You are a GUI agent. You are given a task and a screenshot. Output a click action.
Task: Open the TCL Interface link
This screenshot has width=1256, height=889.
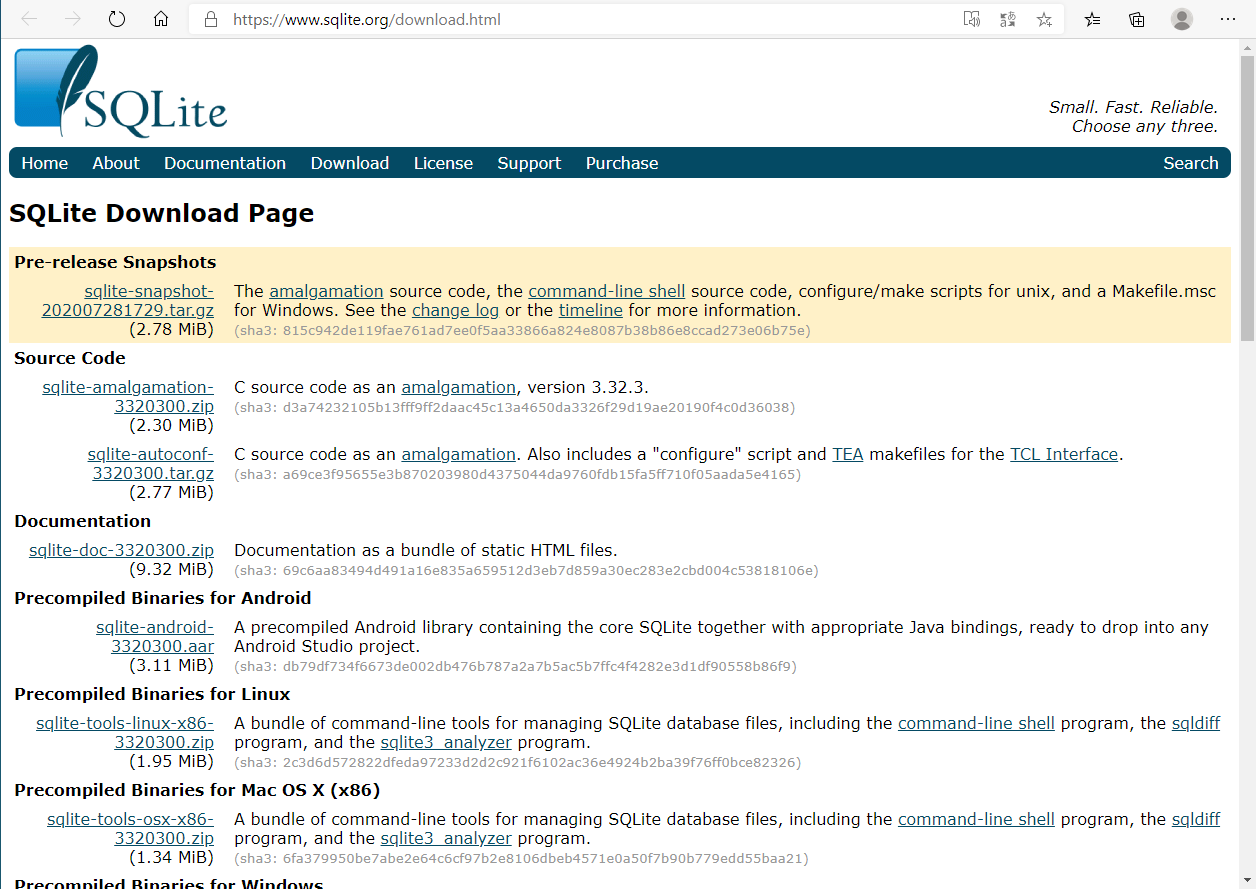click(x=1064, y=454)
